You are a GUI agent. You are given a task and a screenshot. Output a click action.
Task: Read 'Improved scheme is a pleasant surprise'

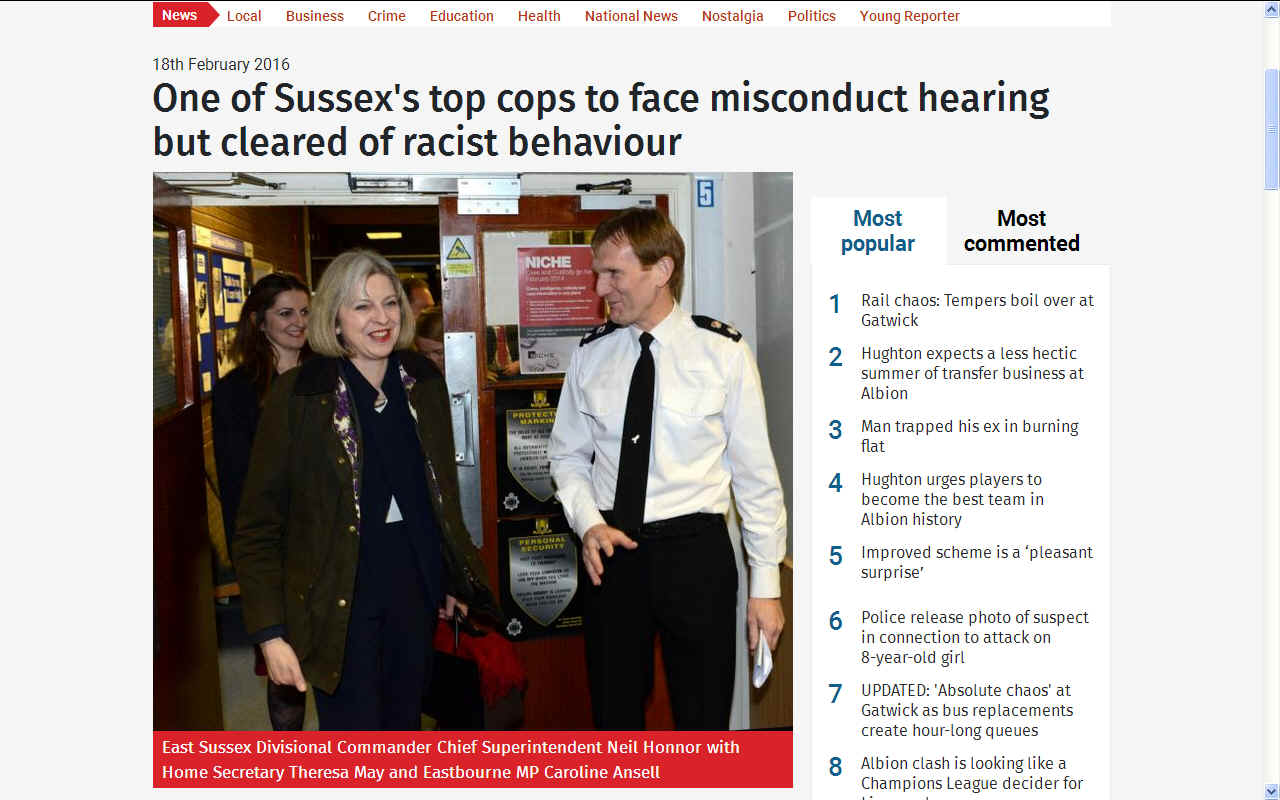pyautogui.click(x=976, y=562)
